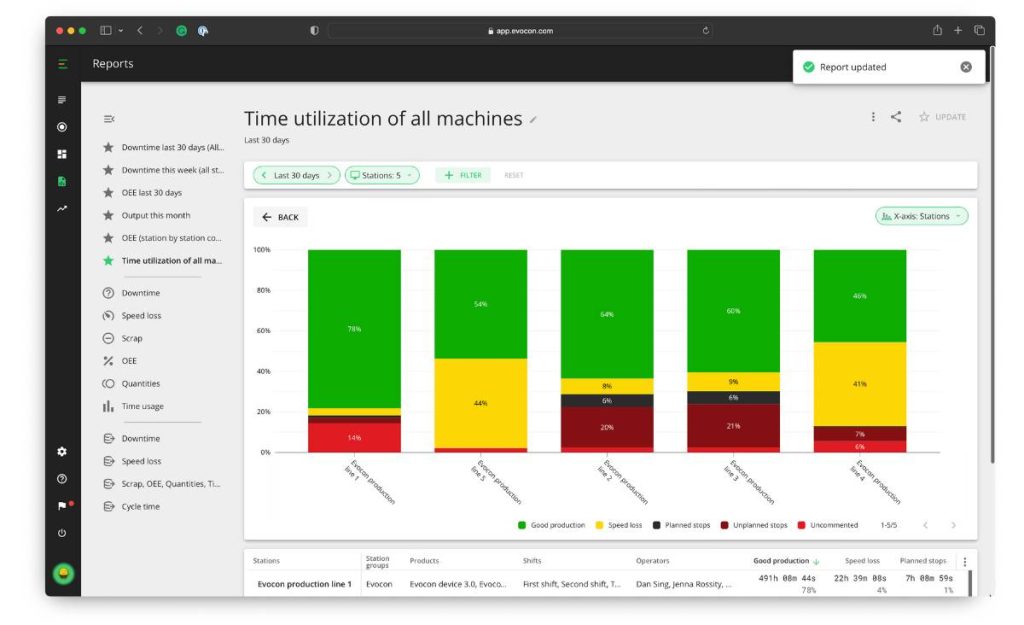Open Scrap, OEE, Quantities export item

point(161,484)
